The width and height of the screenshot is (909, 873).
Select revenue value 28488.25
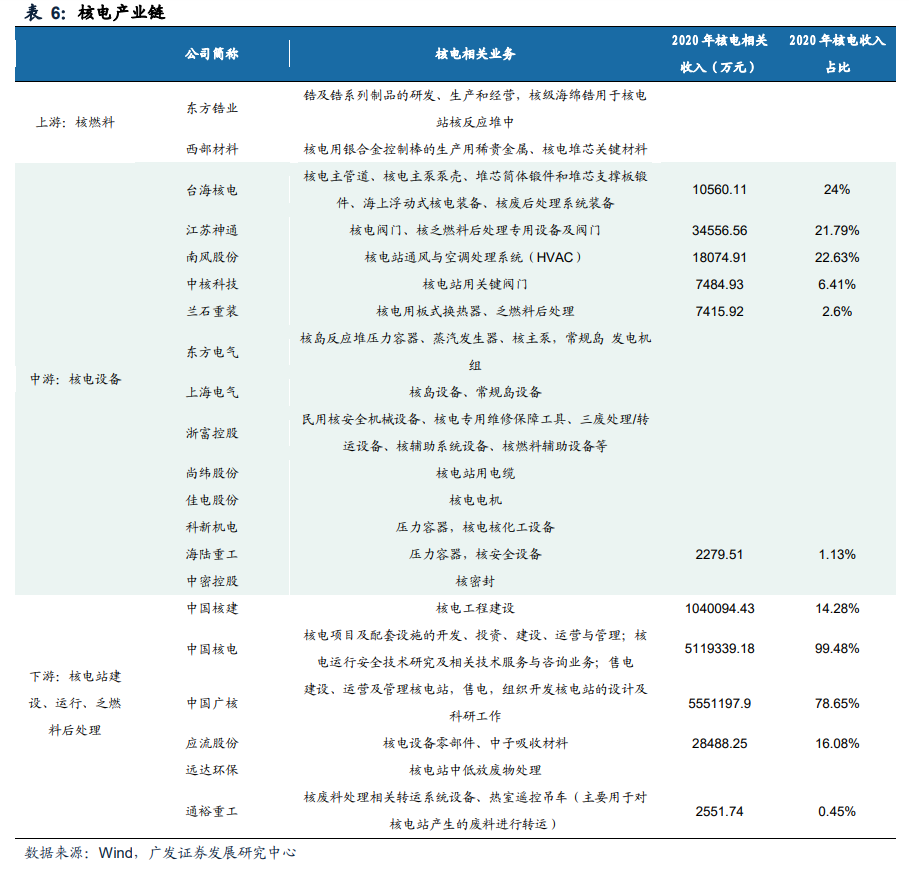click(x=719, y=743)
